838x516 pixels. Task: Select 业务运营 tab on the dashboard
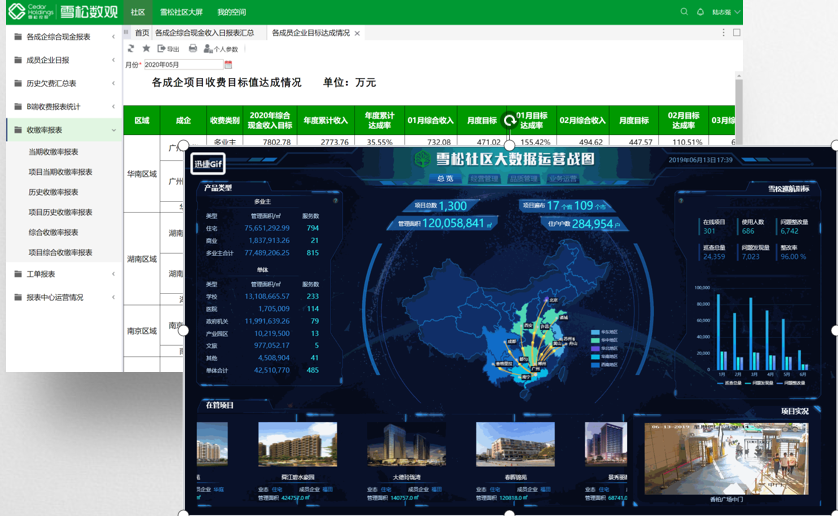tap(563, 179)
